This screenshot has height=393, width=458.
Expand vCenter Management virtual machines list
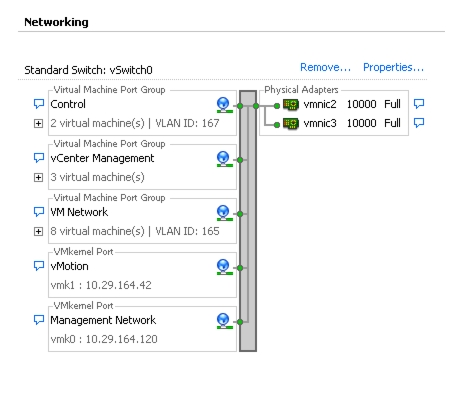[38, 178]
